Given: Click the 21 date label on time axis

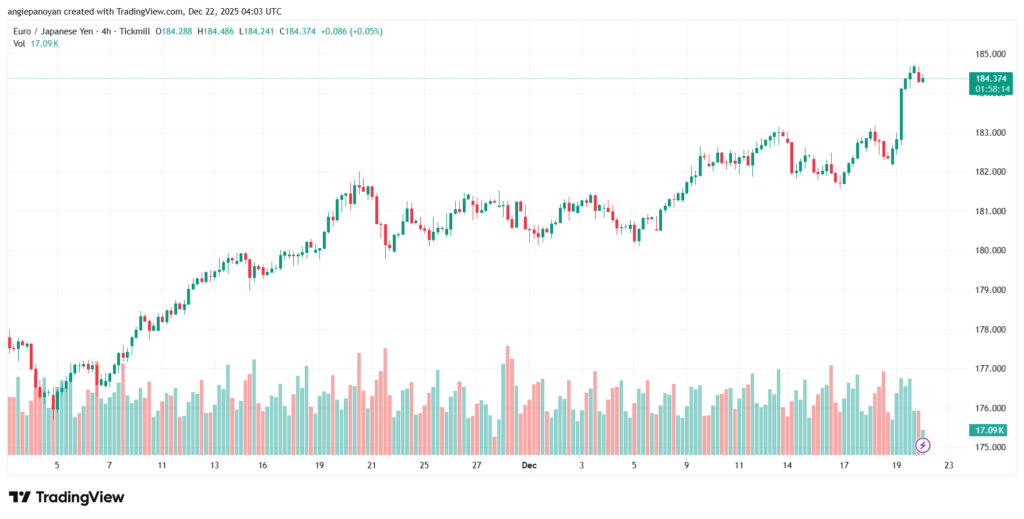Looking at the screenshot, I should pos(372,466).
